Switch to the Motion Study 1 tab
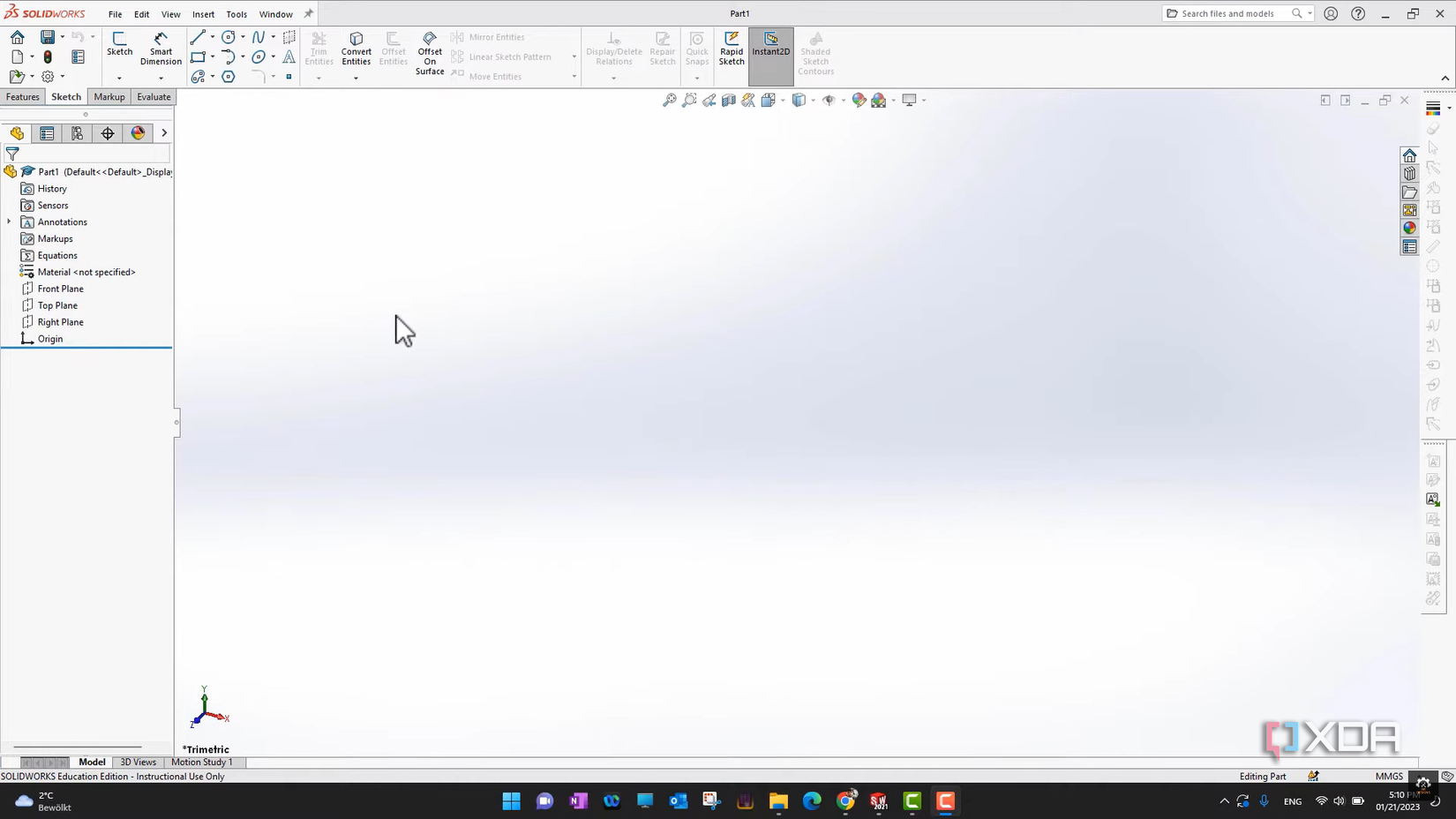The image size is (1456, 819). [202, 763]
